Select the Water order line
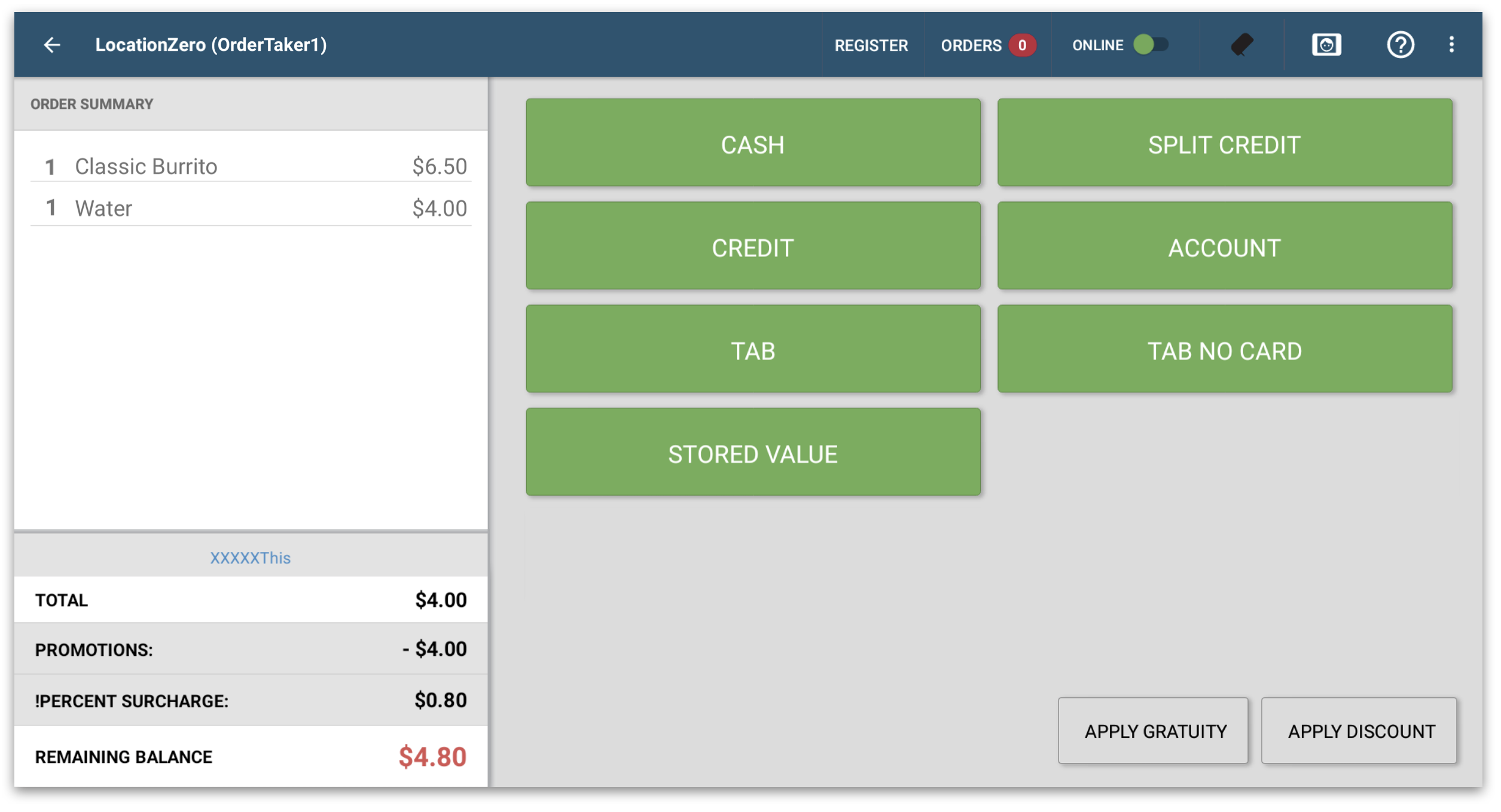 (x=251, y=209)
